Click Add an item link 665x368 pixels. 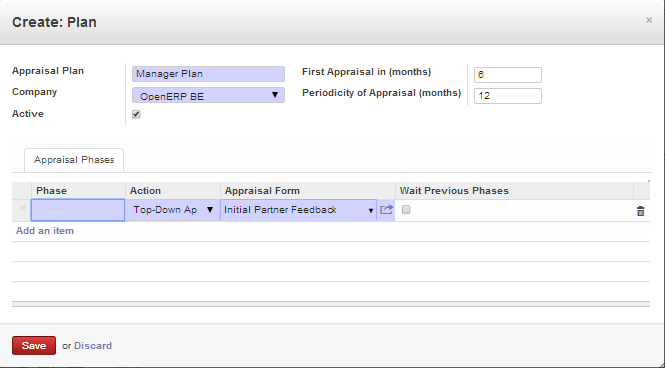45,231
